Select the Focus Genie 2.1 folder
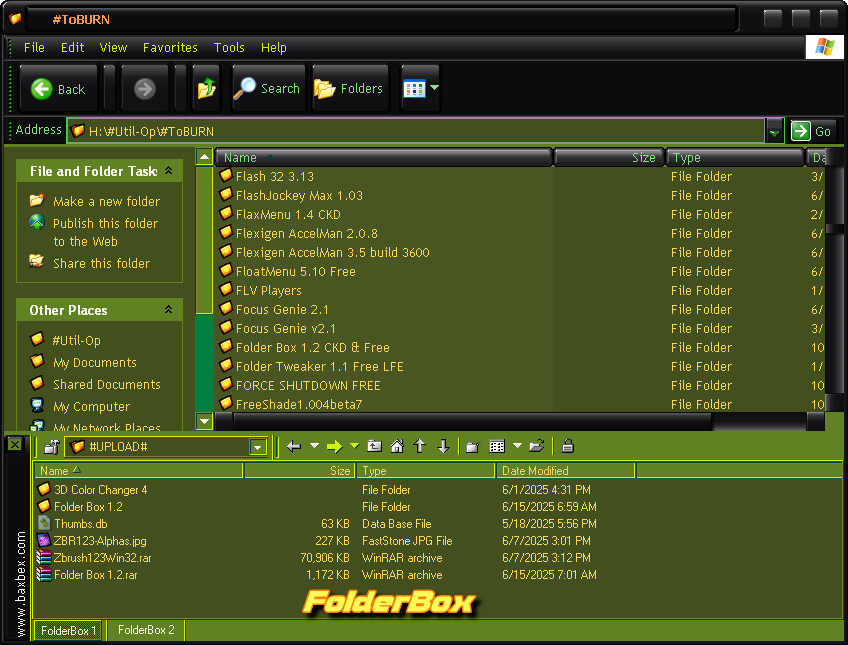 click(282, 309)
